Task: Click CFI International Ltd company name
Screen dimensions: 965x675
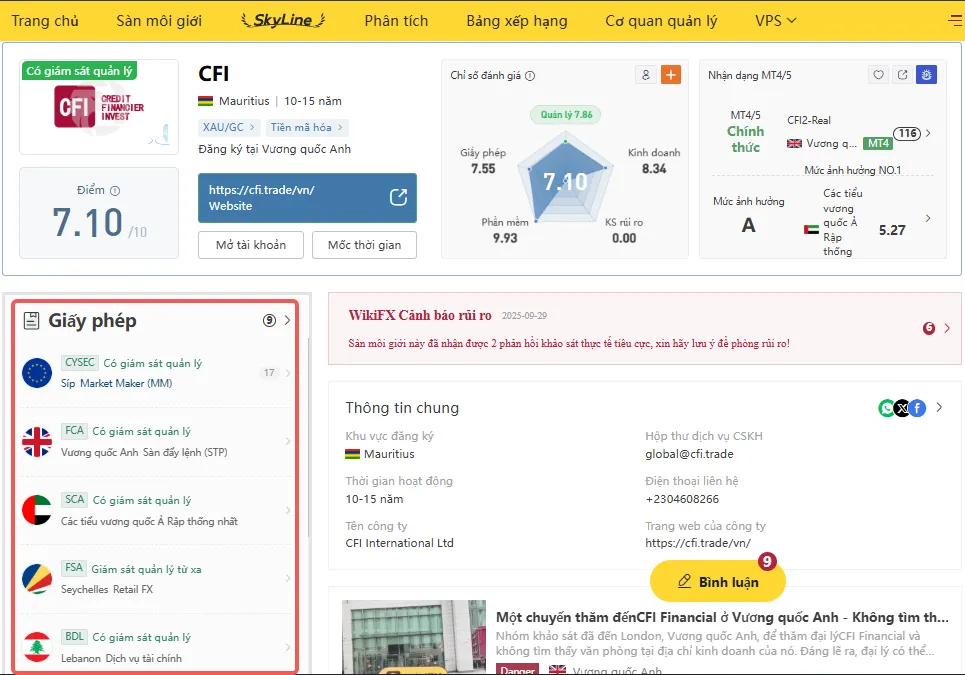Action: [x=399, y=543]
